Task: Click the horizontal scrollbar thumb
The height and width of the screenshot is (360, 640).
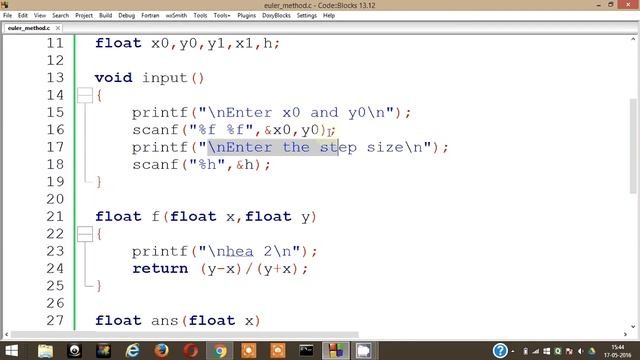Action: coord(184,335)
